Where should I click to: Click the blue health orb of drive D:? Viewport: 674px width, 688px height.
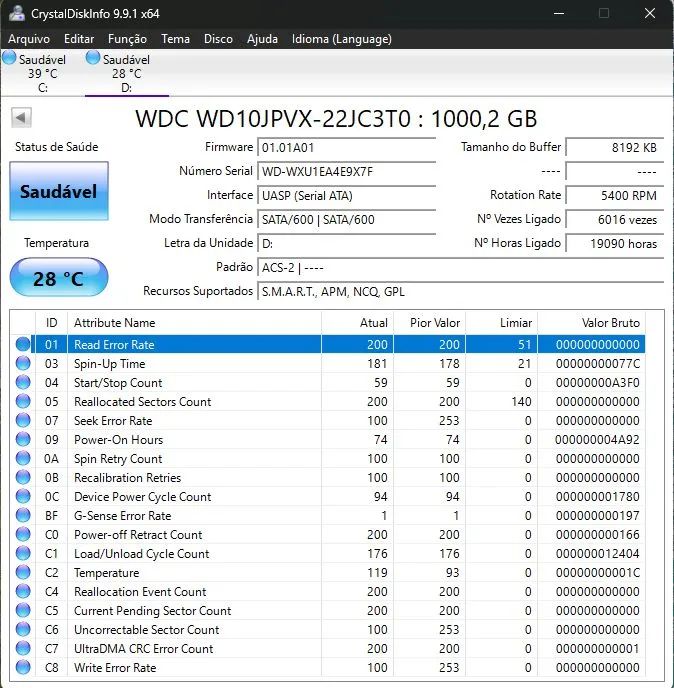[x=93, y=57]
